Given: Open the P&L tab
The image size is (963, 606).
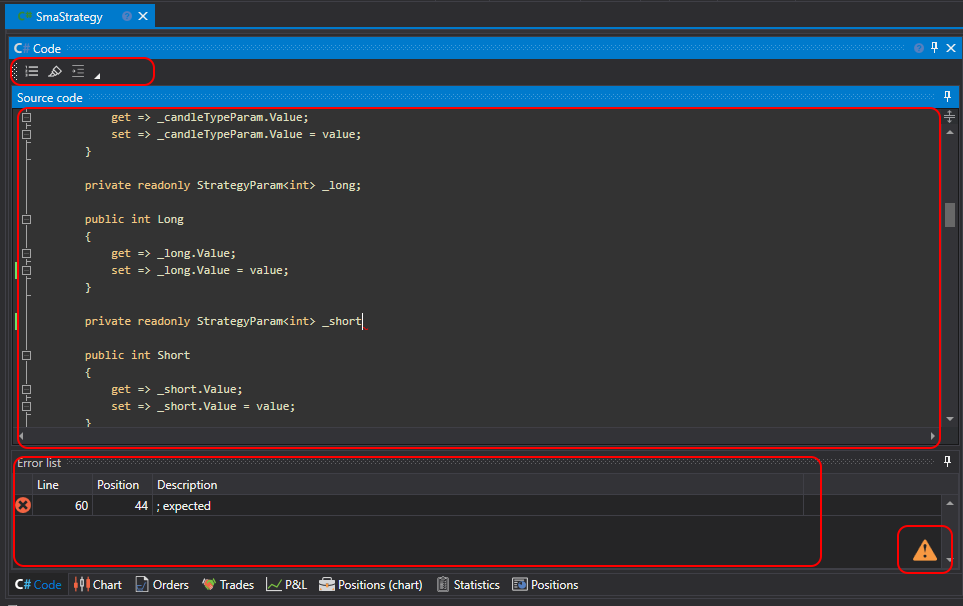Looking at the screenshot, I should tap(286, 585).
